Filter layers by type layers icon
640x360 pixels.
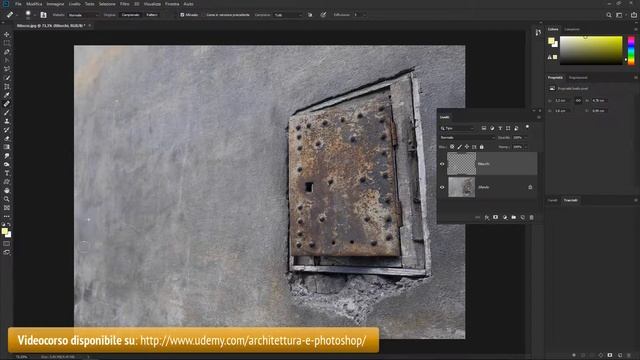click(500, 128)
